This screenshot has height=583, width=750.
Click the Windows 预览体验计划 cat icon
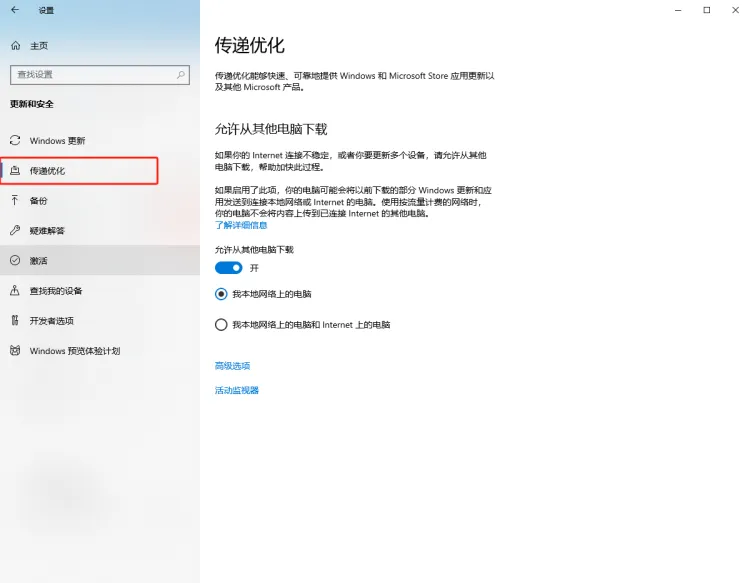coord(15,351)
